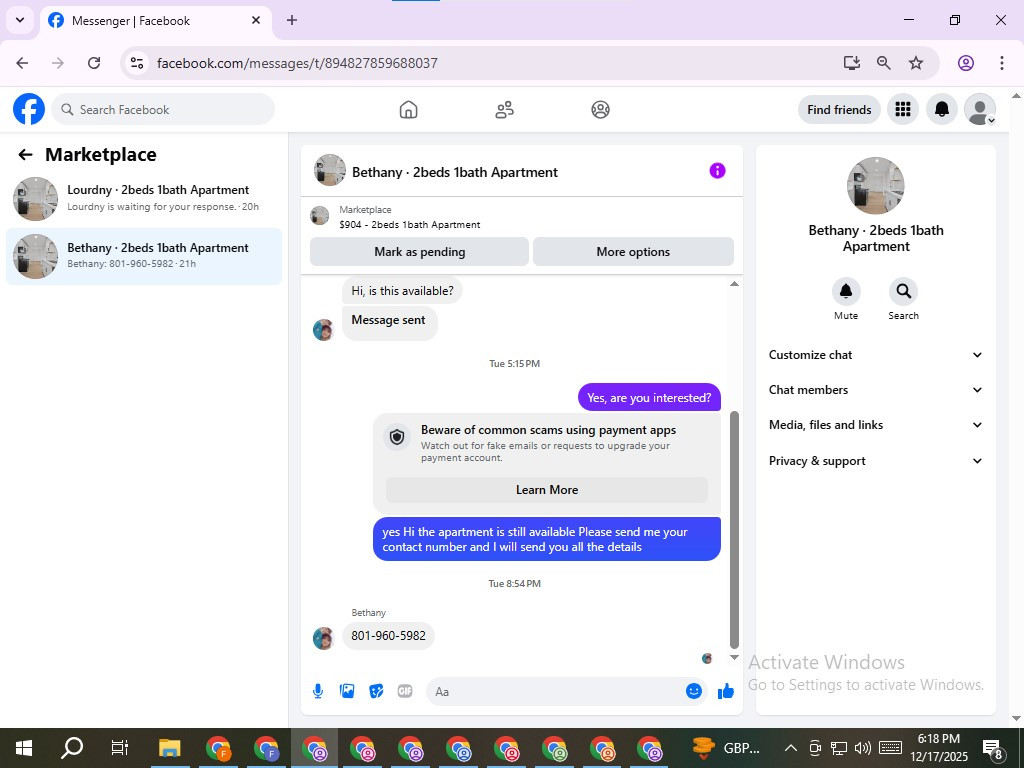Open Bethany's profile picture in chat header
The image size is (1024, 768).
tap(330, 170)
